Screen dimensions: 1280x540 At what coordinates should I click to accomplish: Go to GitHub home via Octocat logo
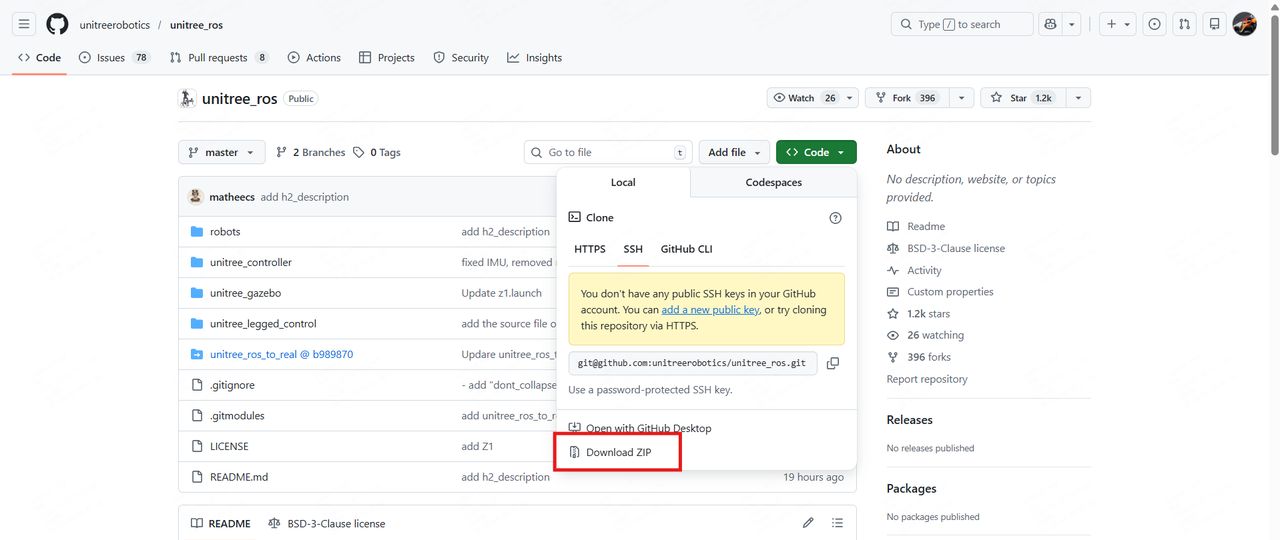(58, 24)
